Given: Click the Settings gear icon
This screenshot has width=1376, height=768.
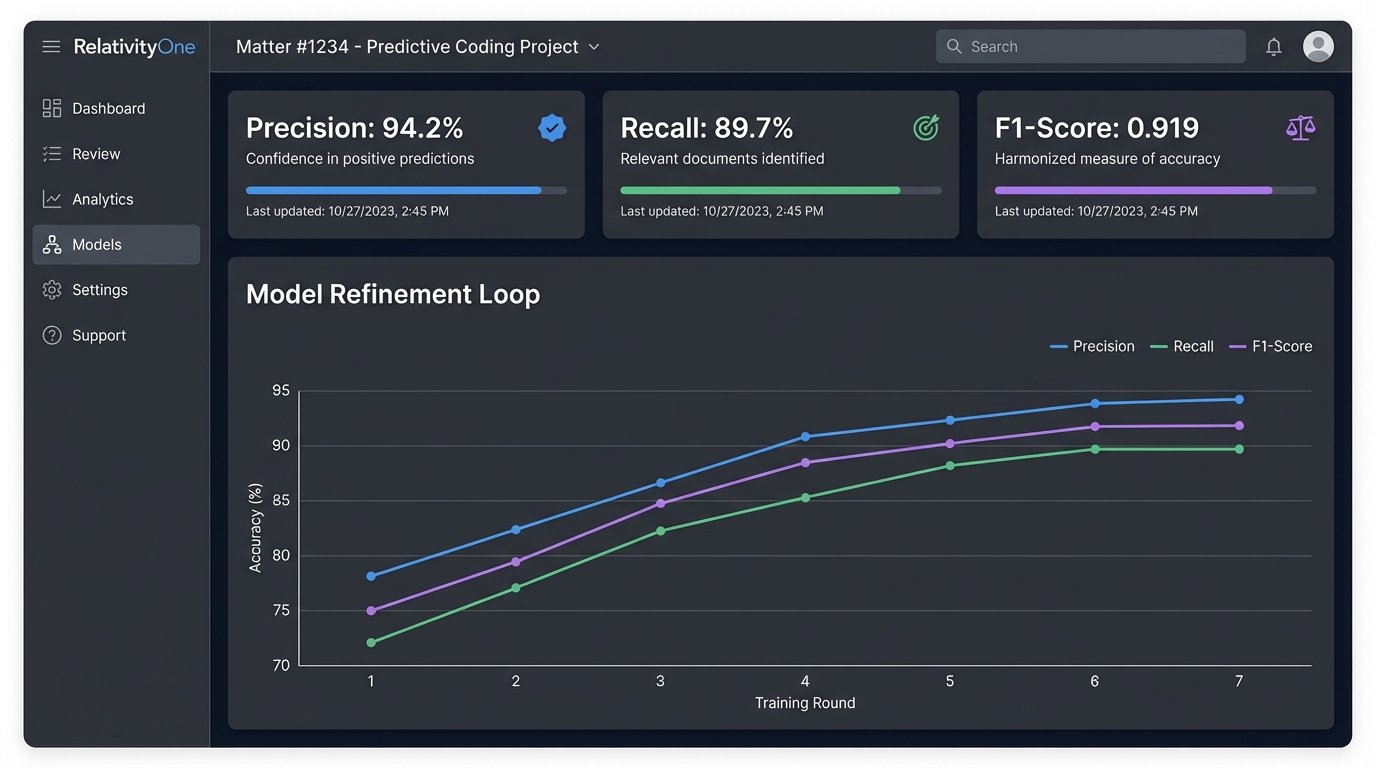Looking at the screenshot, I should click(52, 290).
